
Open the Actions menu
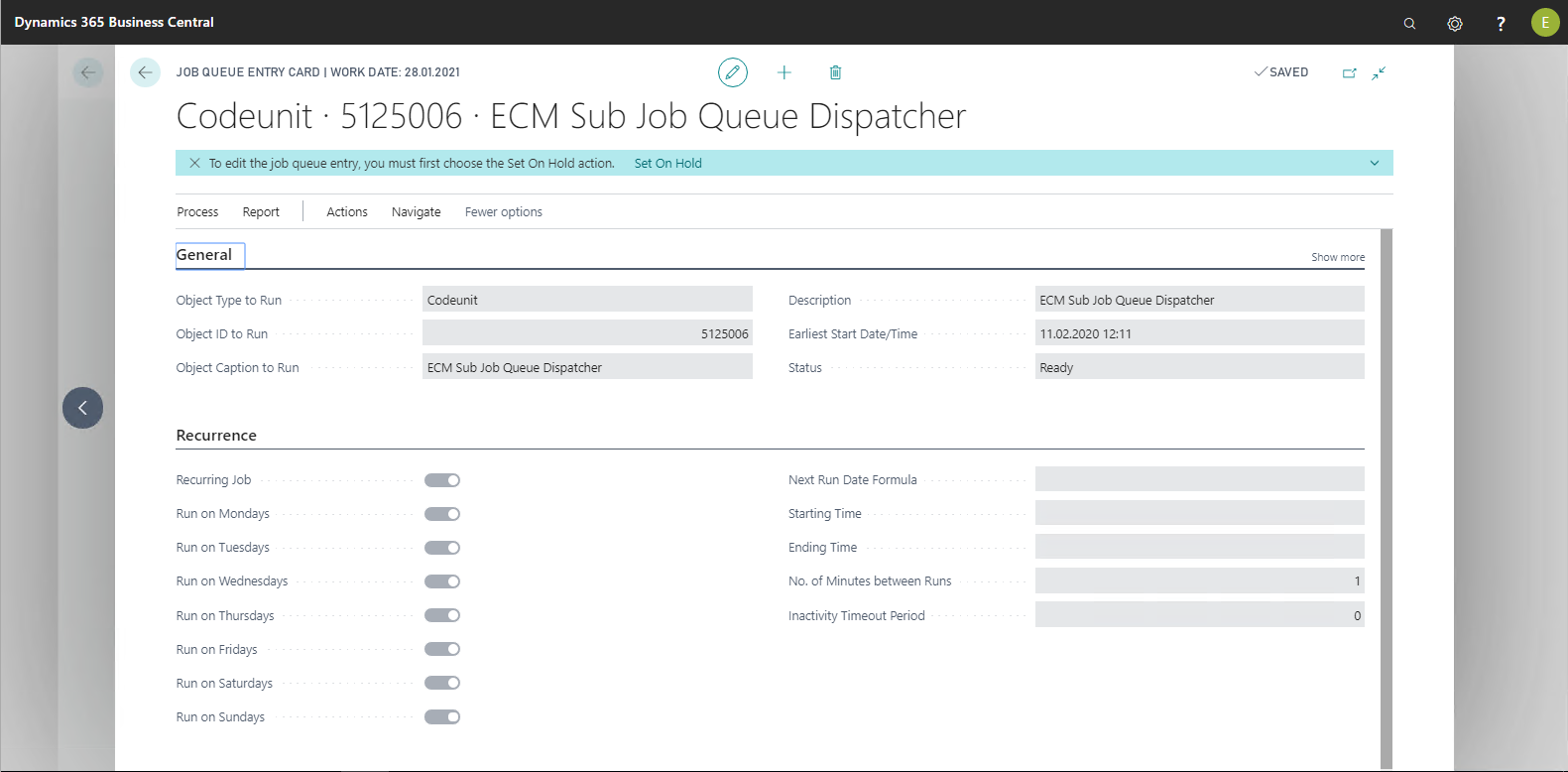coord(347,212)
